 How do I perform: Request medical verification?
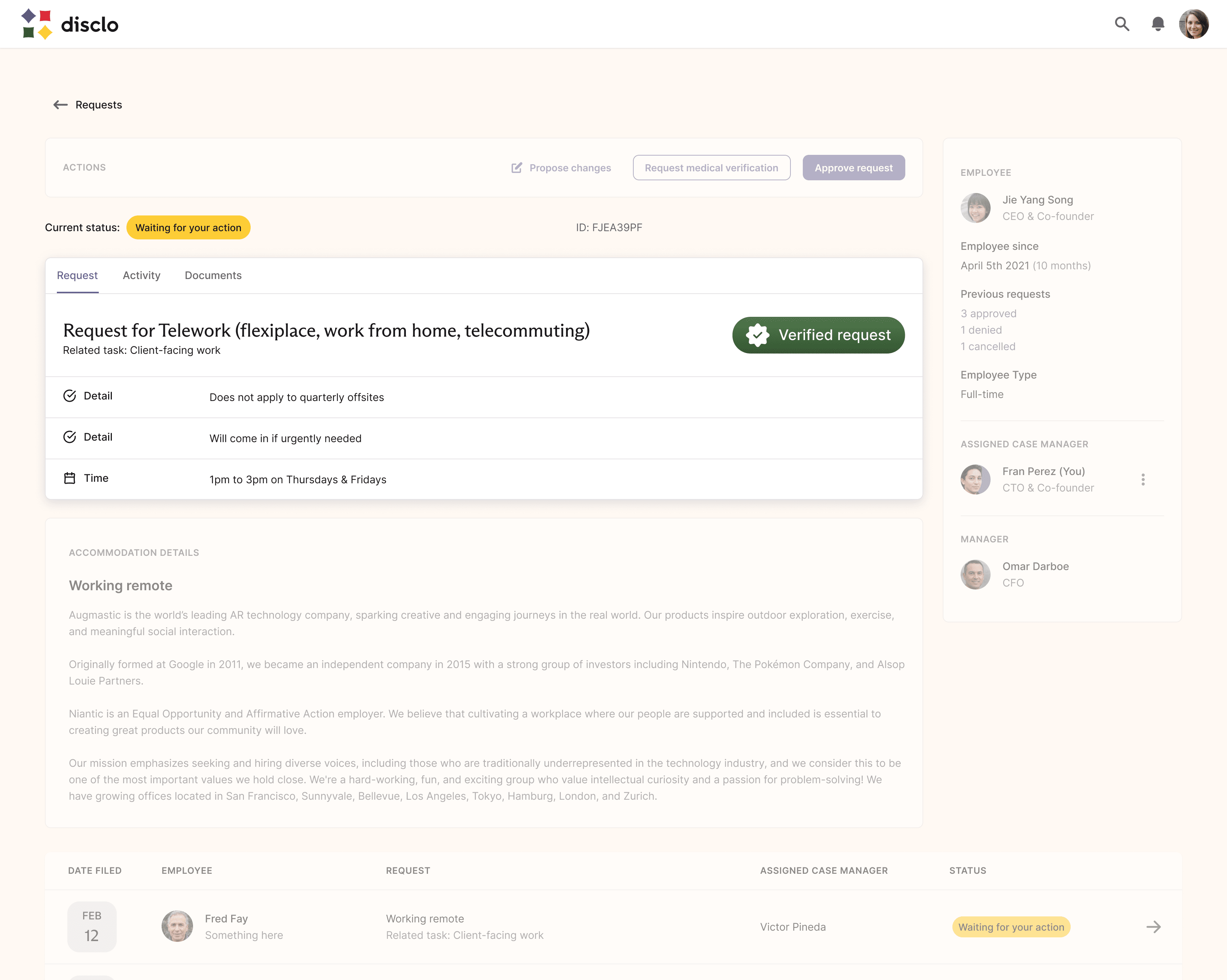[x=712, y=167]
